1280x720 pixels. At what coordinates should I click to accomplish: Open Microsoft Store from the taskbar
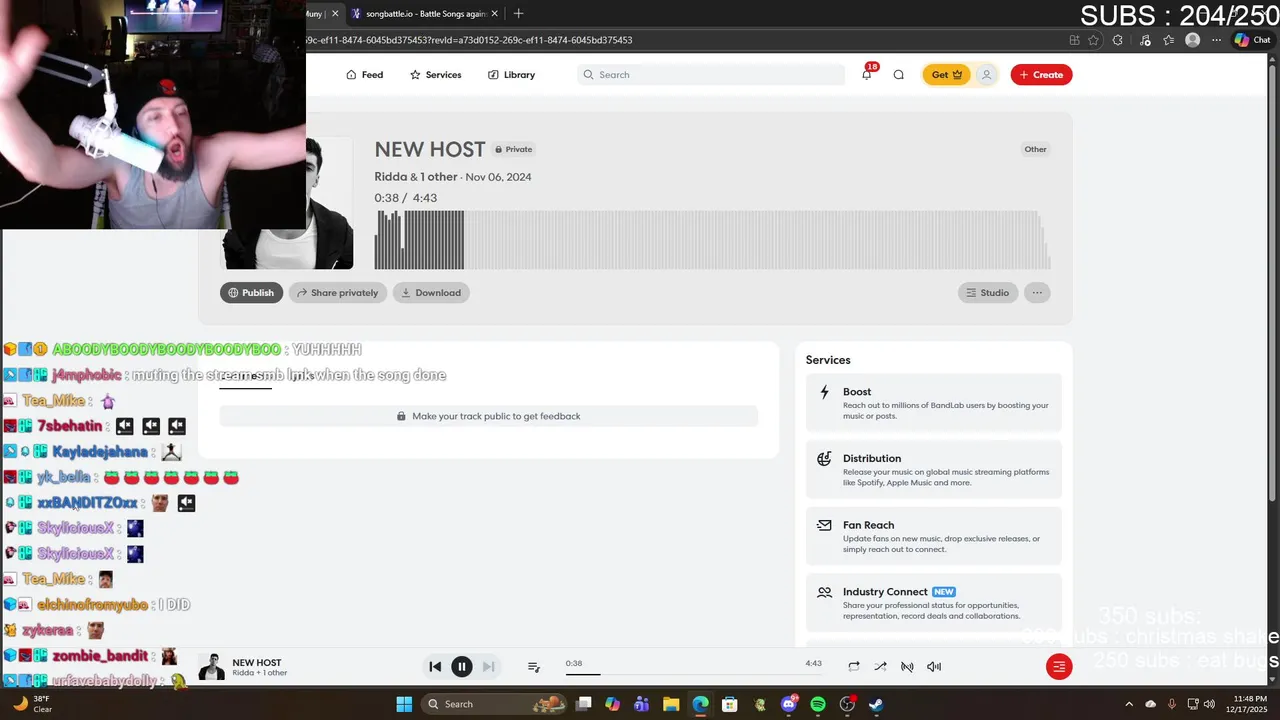tap(730, 704)
